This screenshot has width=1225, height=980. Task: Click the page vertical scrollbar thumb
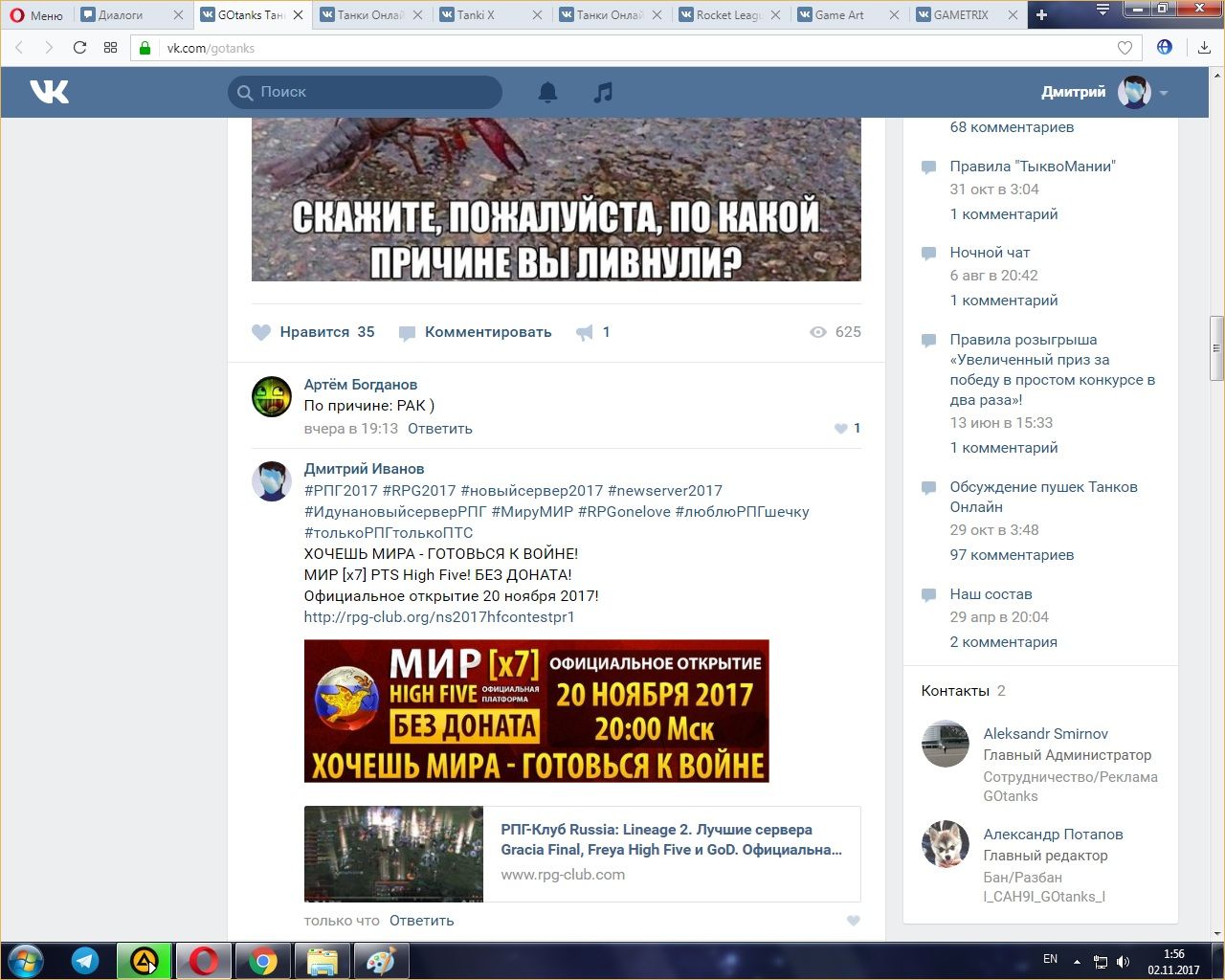tap(1216, 348)
